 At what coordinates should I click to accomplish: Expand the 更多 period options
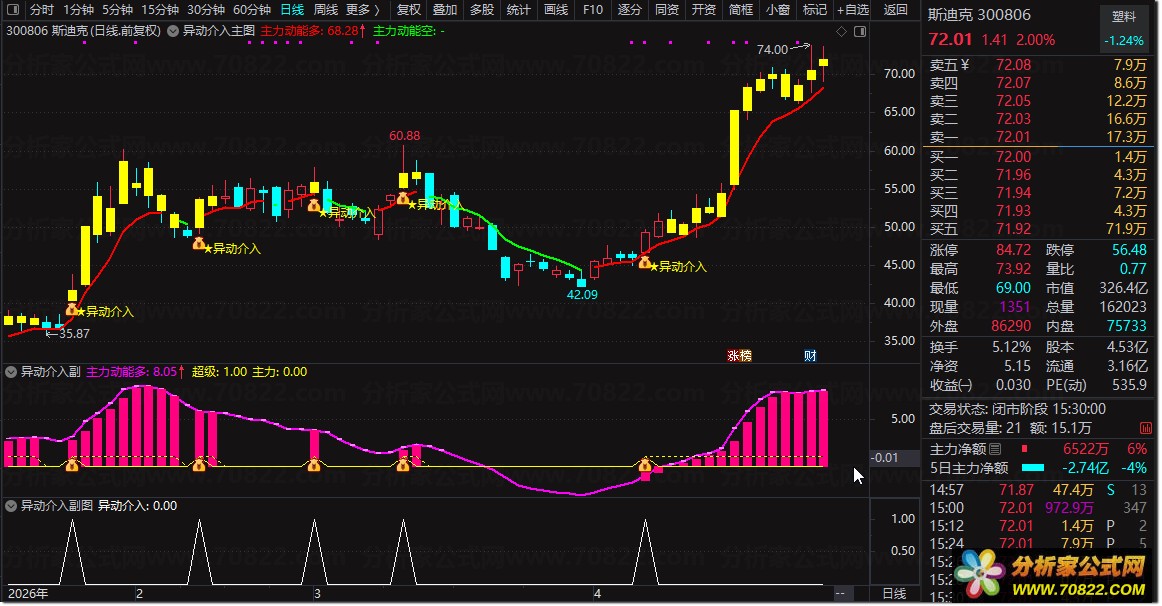click(362, 10)
